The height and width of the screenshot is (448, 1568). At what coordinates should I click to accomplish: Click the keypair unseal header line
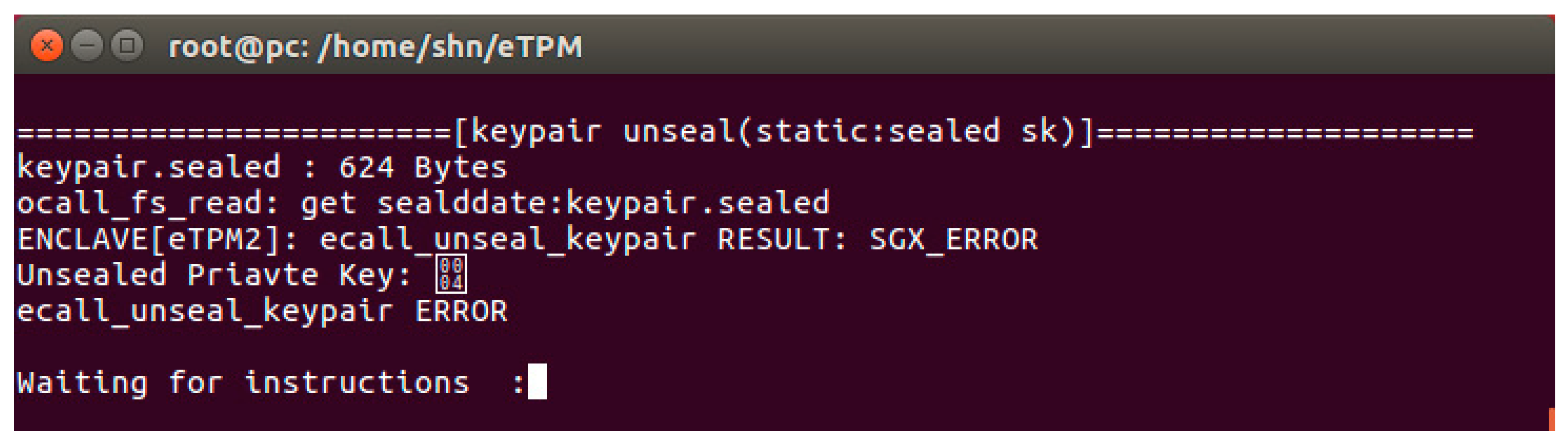coord(745,132)
